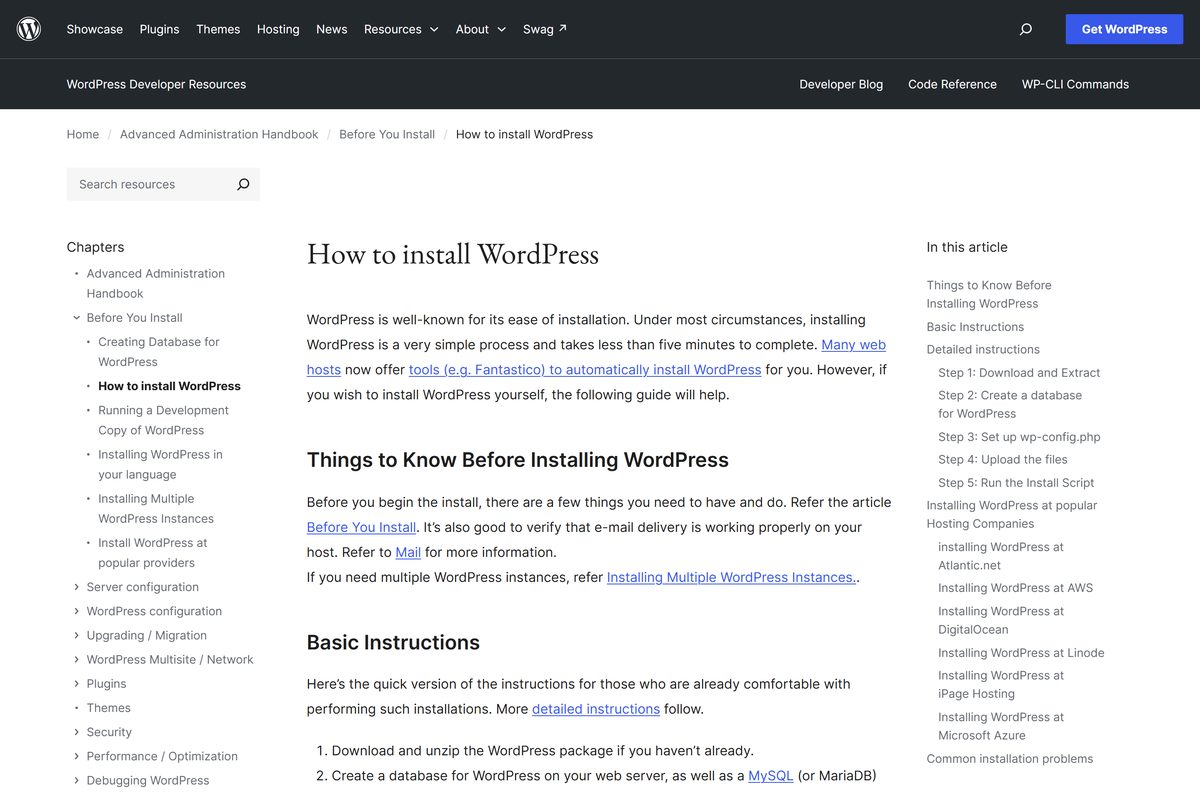1200x792 pixels.
Task: Open News in top navigation
Action: pyautogui.click(x=332, y=29)
